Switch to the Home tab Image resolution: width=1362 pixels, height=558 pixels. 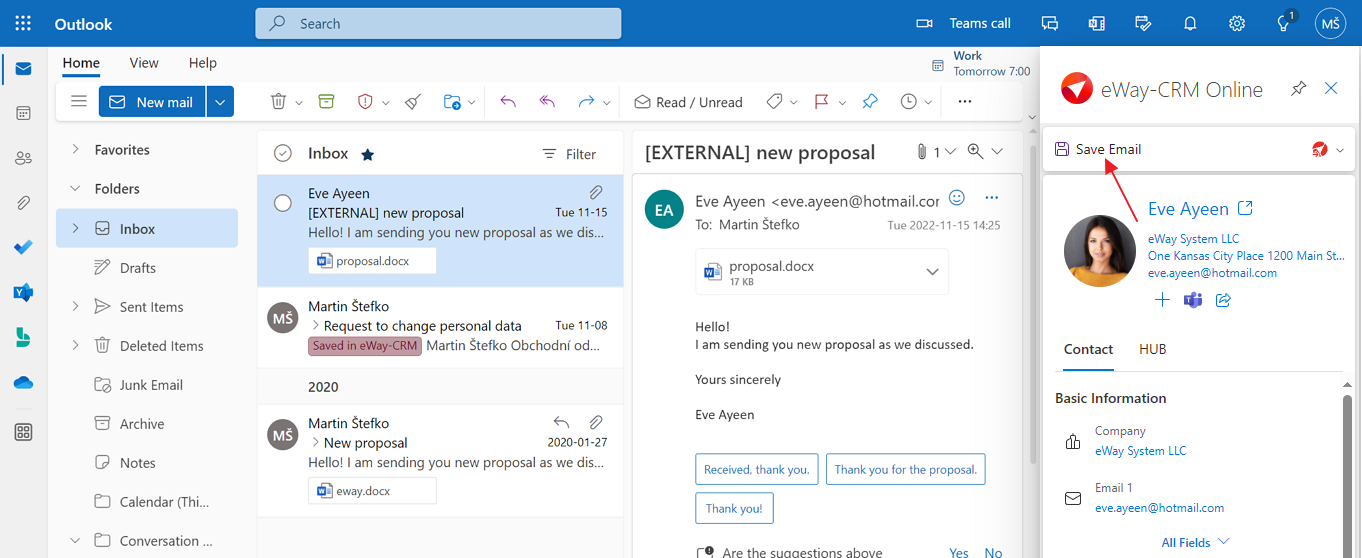pyautogui.click(x=81, y=62)
